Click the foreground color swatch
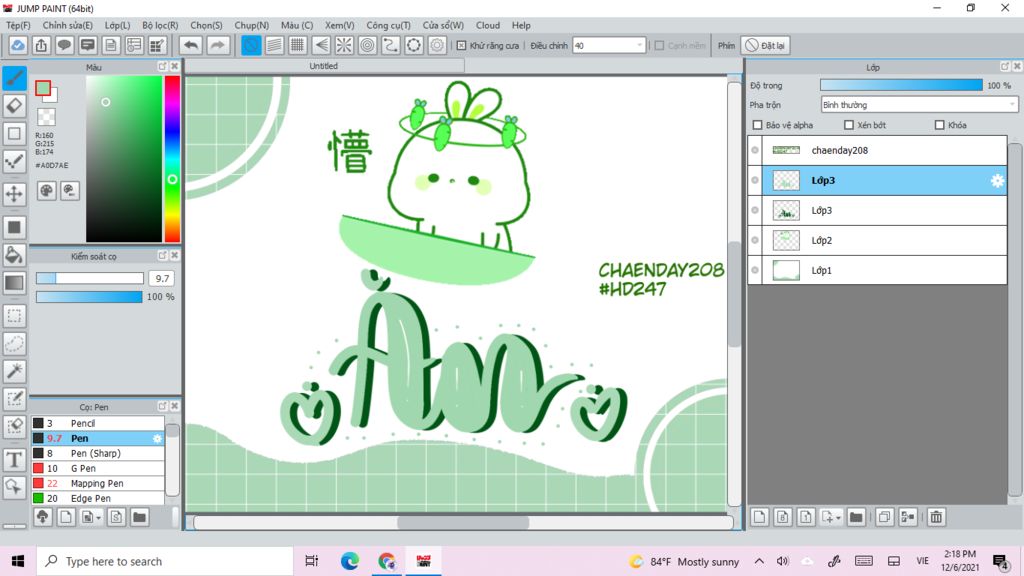 point(43,88)
